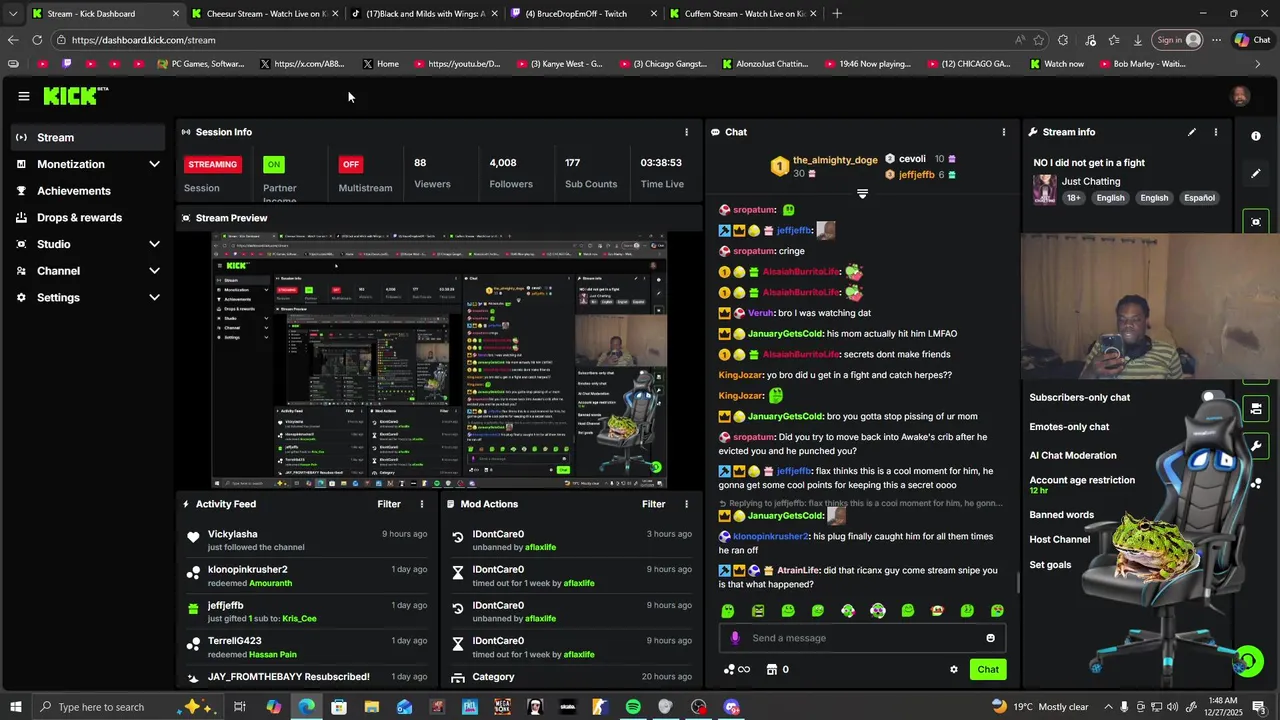Viewport: 1280px width, 720px height.
Task: Click the browser address bar URL
Action: 143,40
